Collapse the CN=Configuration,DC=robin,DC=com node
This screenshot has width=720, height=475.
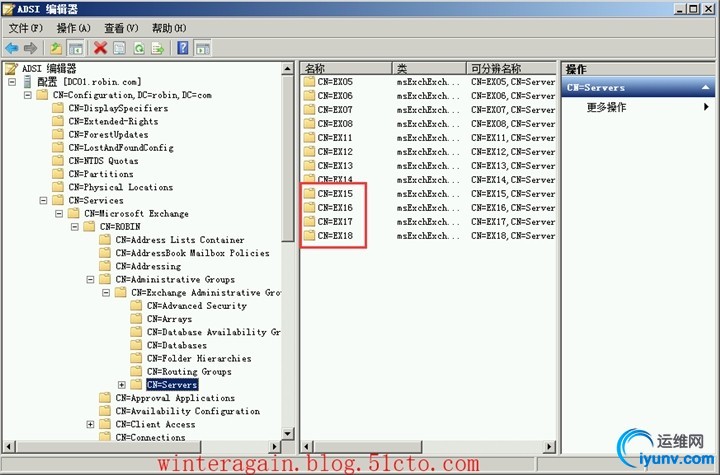pyautogui.click(x=28, y=95)
